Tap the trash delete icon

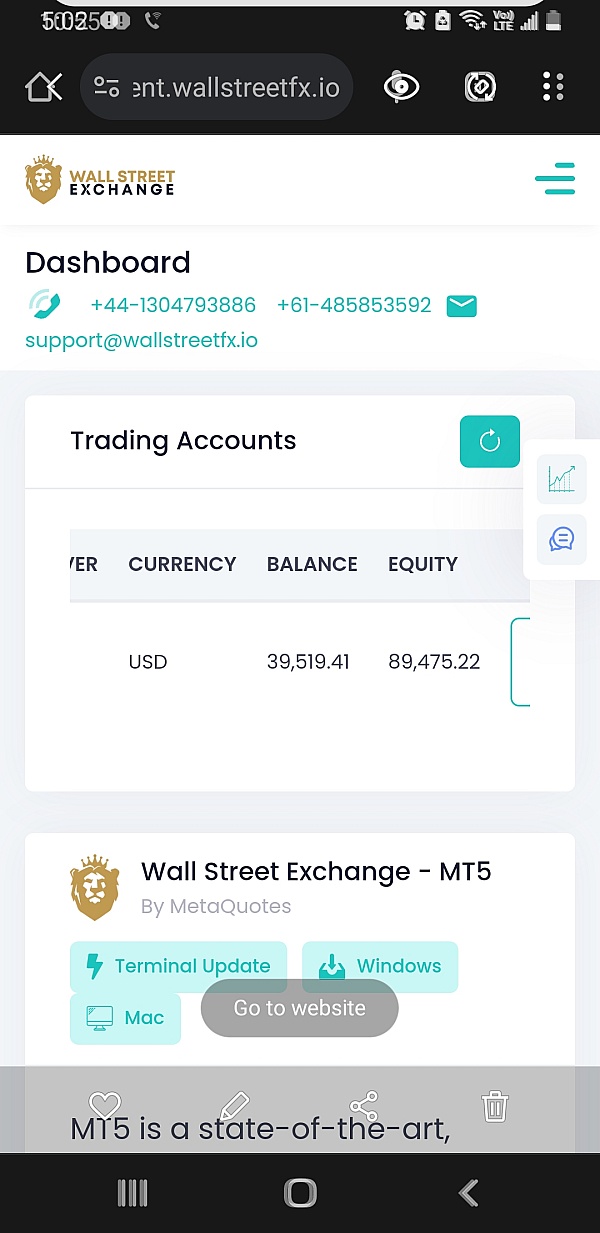tap(495, 1106)
